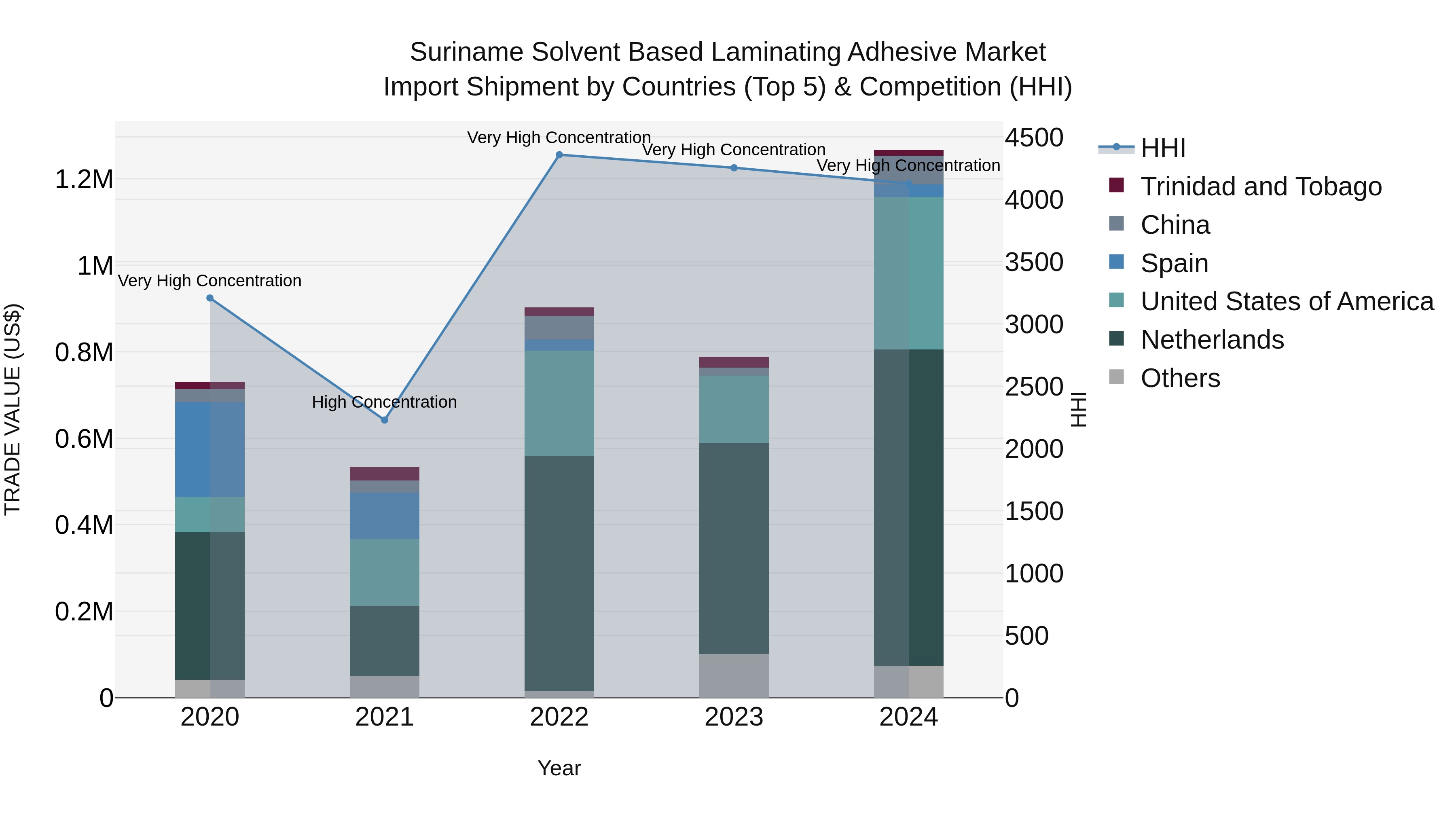Click the Netherlands segment in the 2024 bar

pos(908,508)
